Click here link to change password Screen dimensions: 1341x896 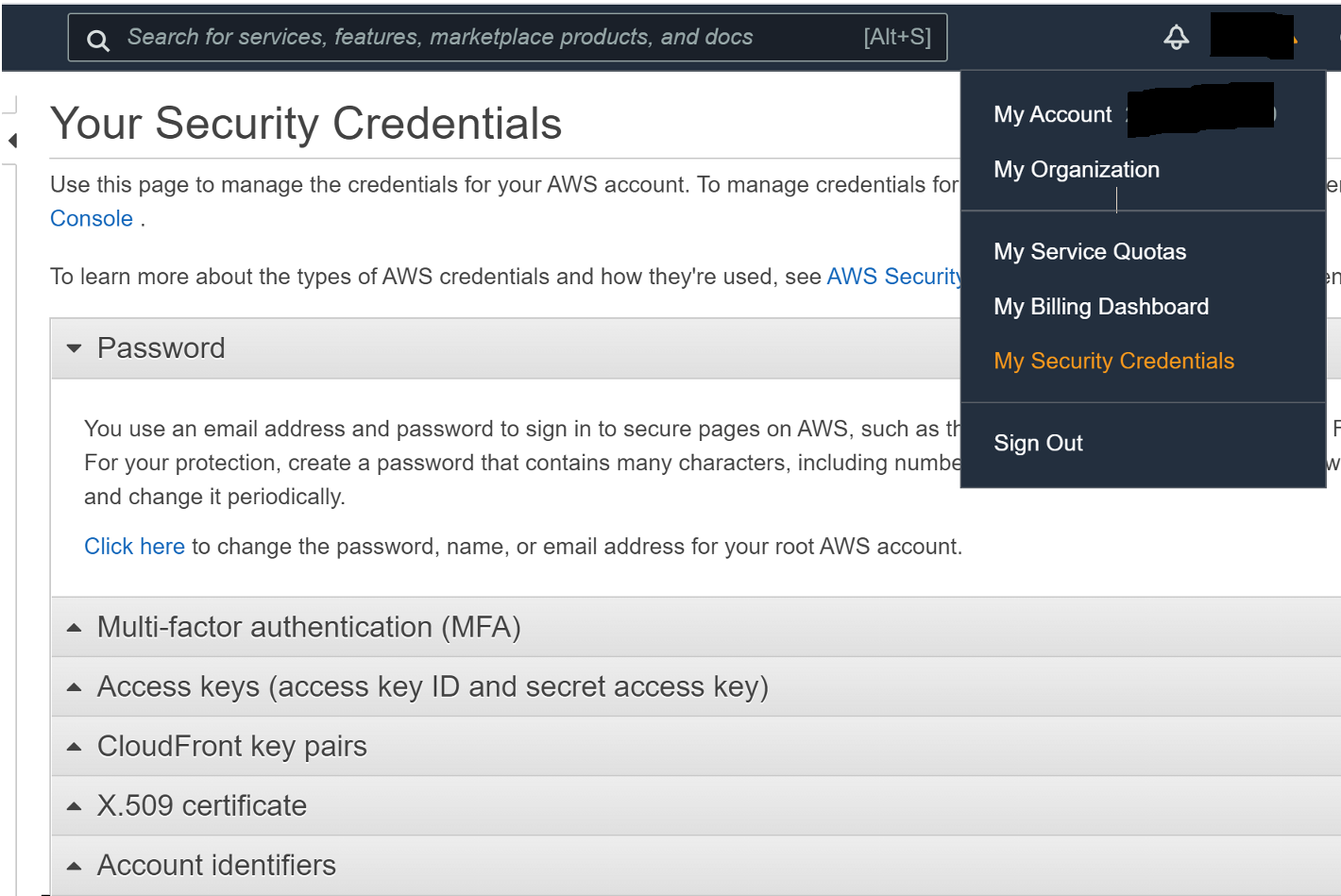point(134,547)
